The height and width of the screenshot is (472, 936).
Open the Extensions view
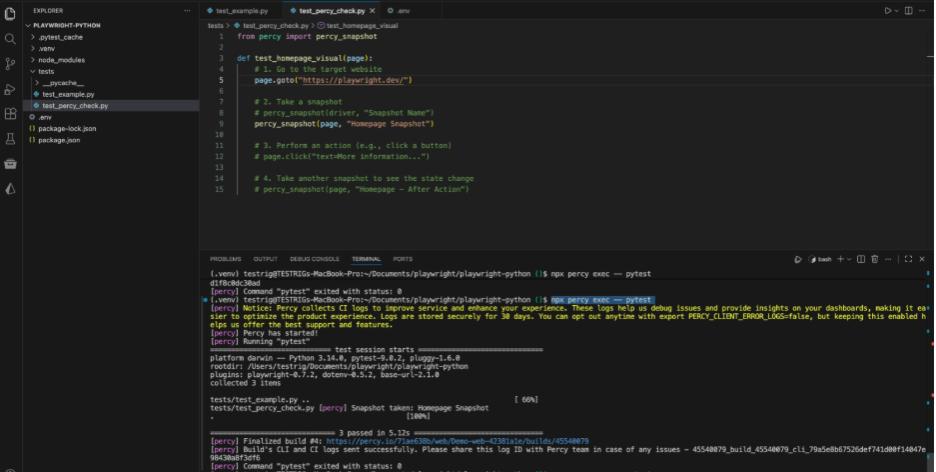coord(10,114)
